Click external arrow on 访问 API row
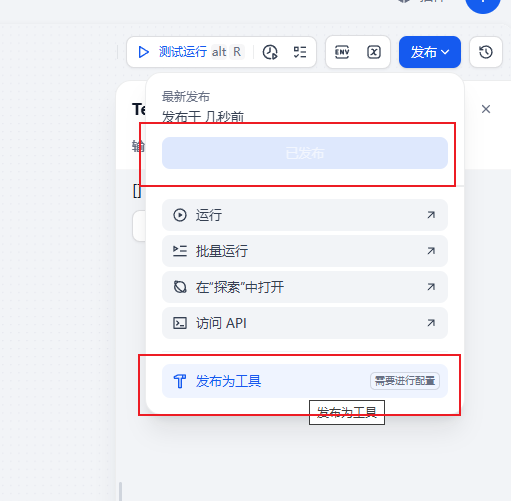The width and height of the screenshot is (511, 501). point(431,323)
